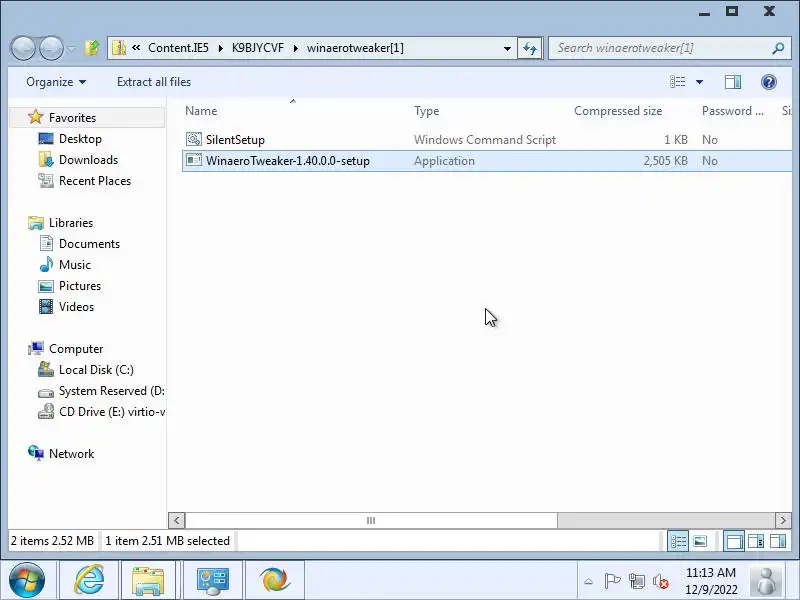Go forward with the Forward arrow button
Image resolution: width=800 pixels, height=600 pixels.
51,48
